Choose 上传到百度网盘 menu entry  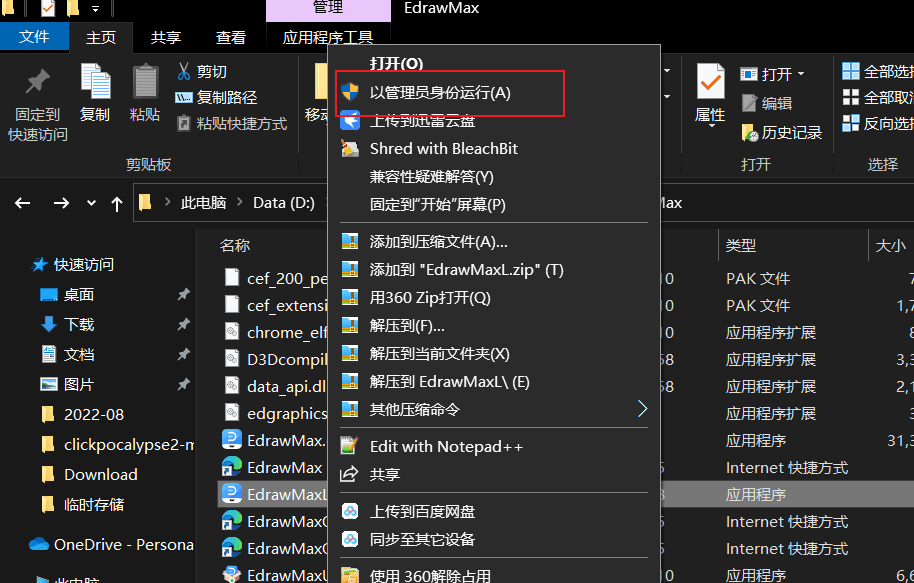pyautogui.click(x=494, y=512)
